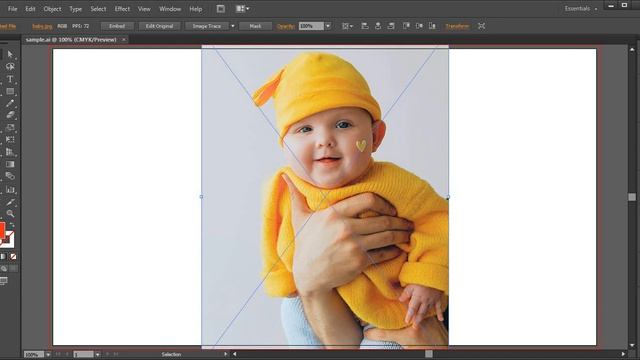Select the Perspective Grid tool

[10, 152]
